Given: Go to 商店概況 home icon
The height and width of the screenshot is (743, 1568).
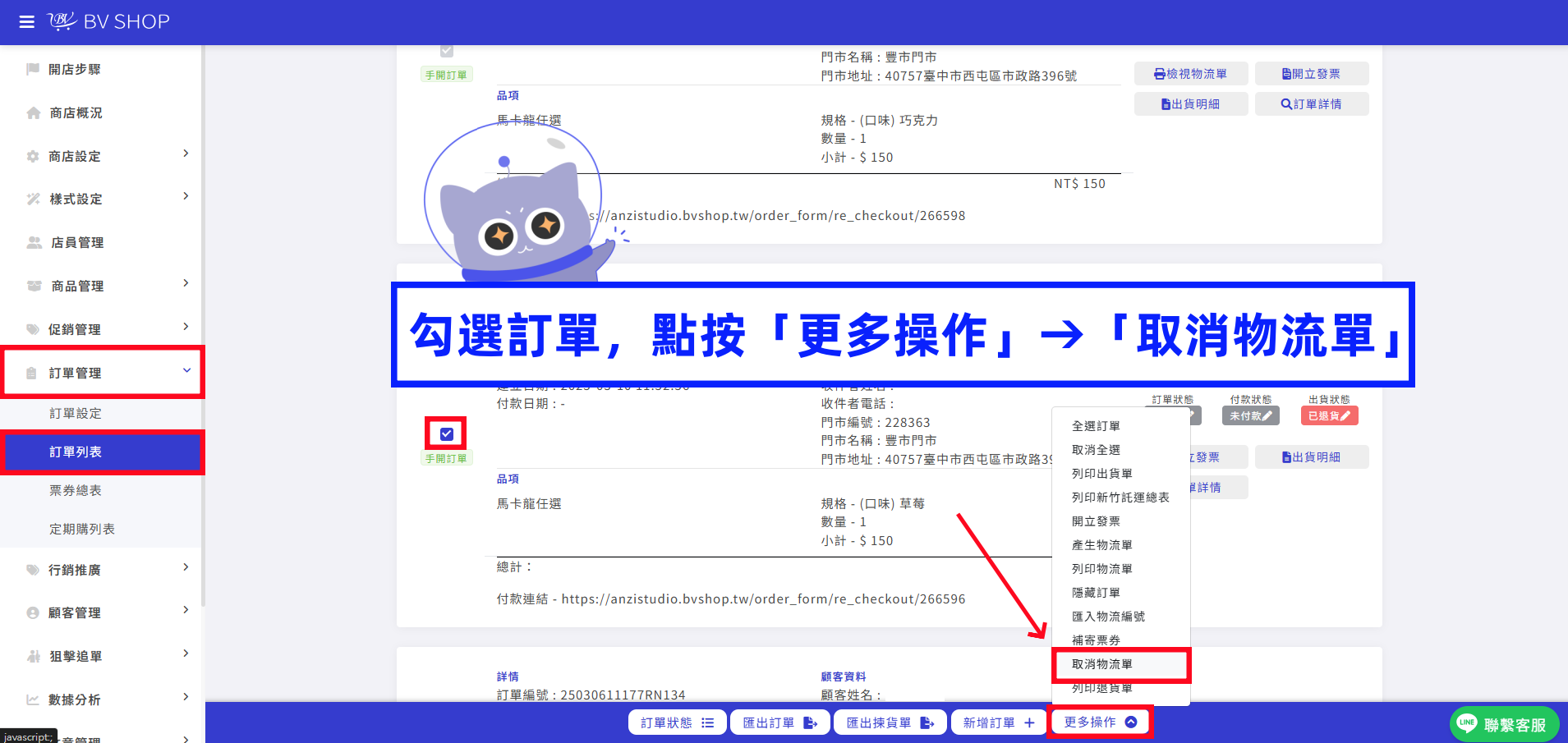Looking at the screenshot, I should click(33, 112).
